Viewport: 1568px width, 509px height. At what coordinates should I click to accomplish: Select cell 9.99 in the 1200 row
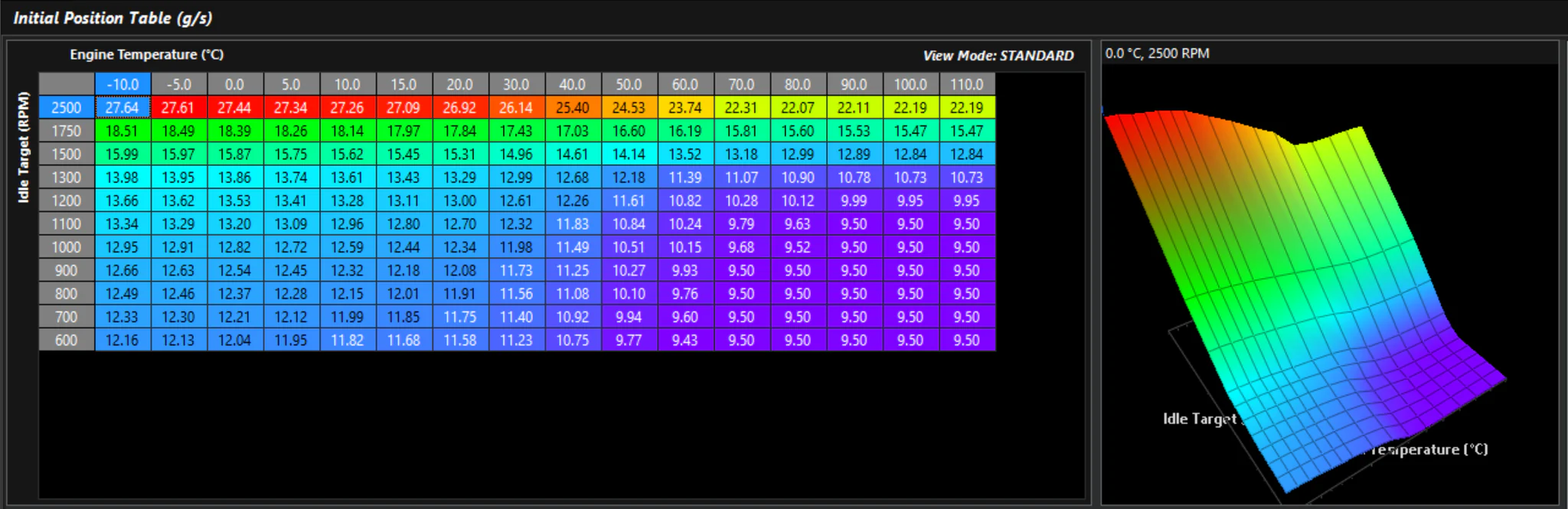pyautogui.click(x=854, y=201)
